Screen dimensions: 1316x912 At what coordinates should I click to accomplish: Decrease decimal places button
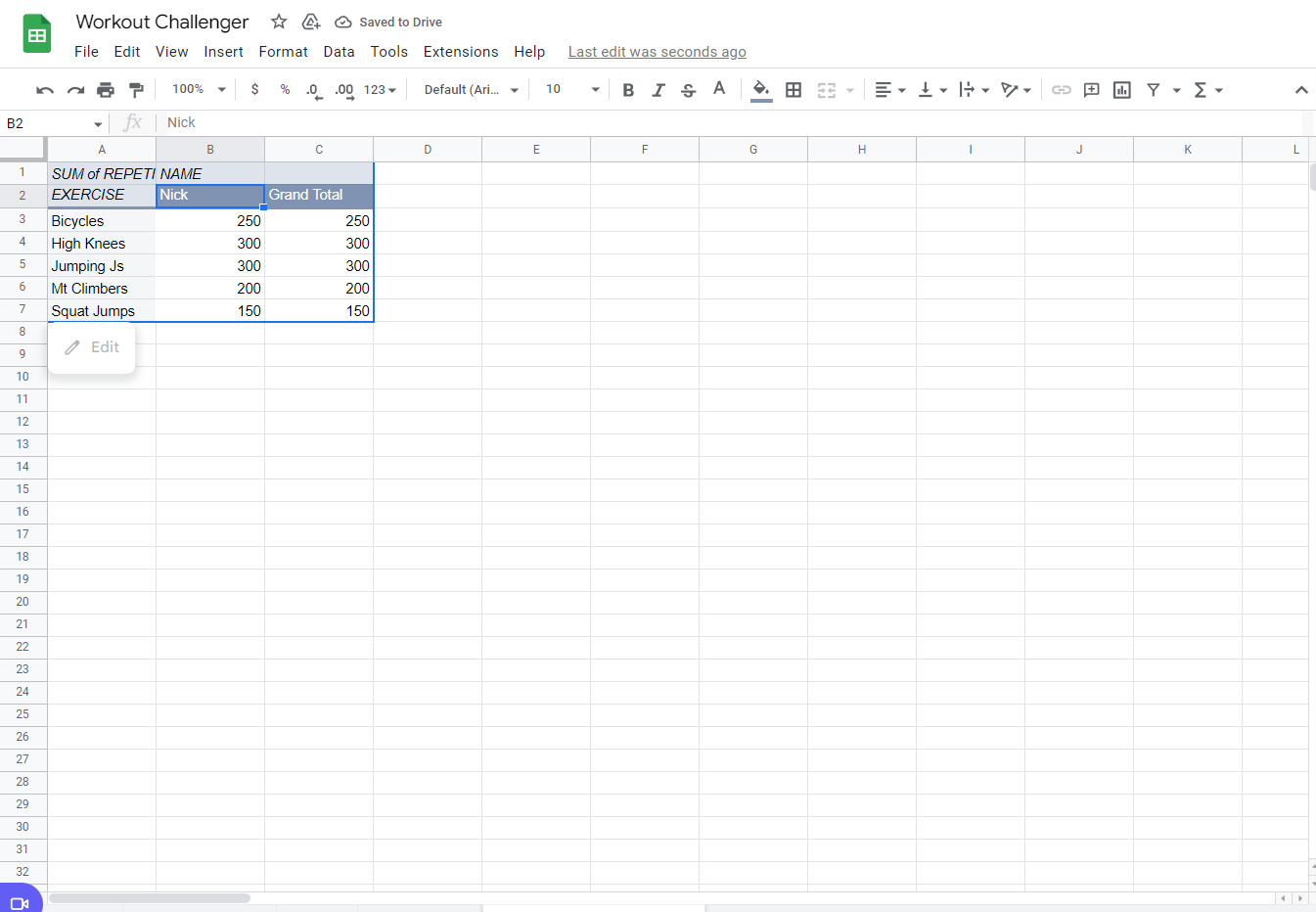point(314,90)
